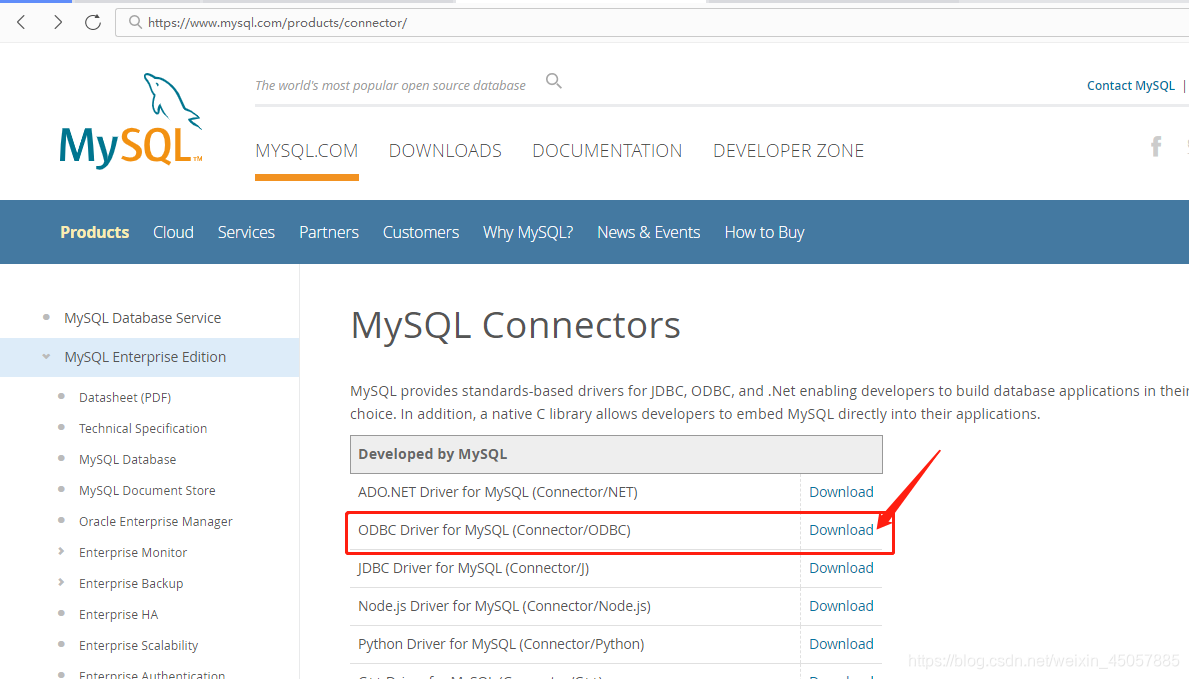Open the How to Buy menu item
1189x679 pixels.
pyautogui.click(x=764, y=232)
